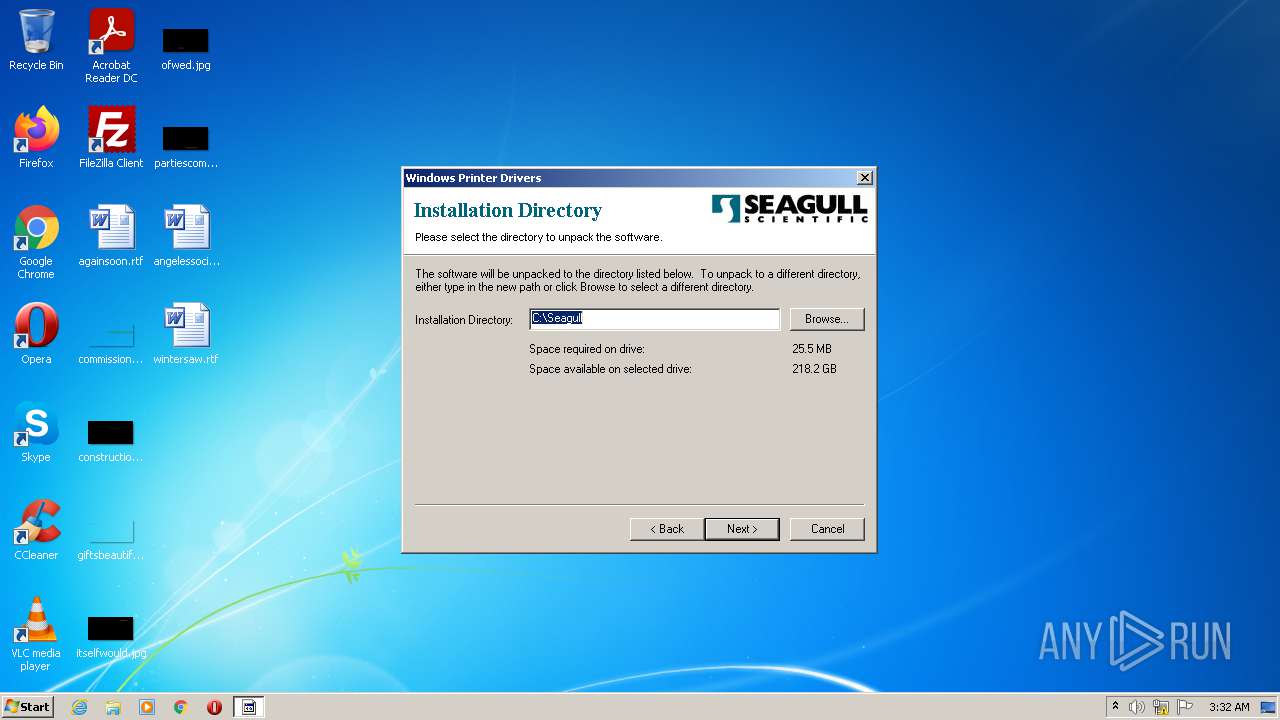1280x720 pixels.
Task: Launch Acrobat Reader DC shortcut
Action: 111,45
